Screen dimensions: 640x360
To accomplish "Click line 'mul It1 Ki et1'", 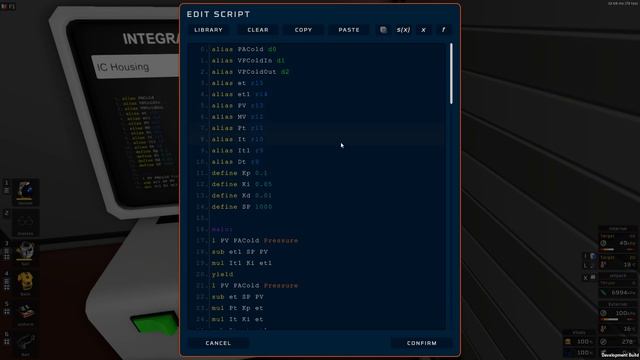I will click(241, 263).
